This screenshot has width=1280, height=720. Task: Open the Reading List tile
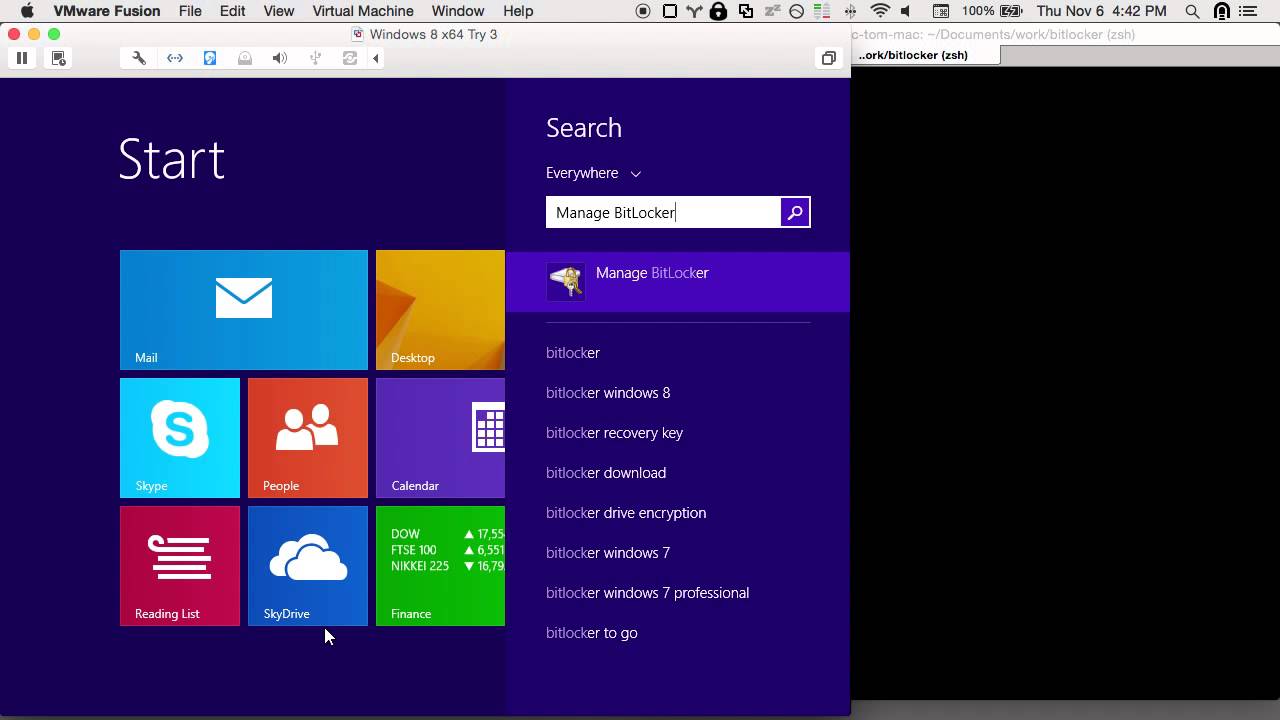click(180, 566)
